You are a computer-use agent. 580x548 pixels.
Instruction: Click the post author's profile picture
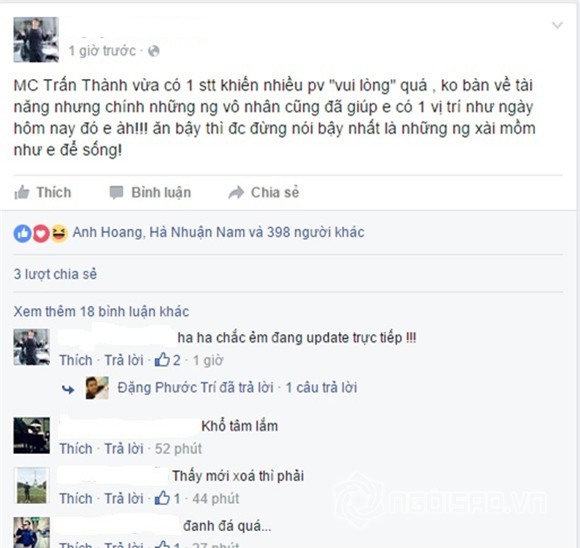tap(36, 40)
